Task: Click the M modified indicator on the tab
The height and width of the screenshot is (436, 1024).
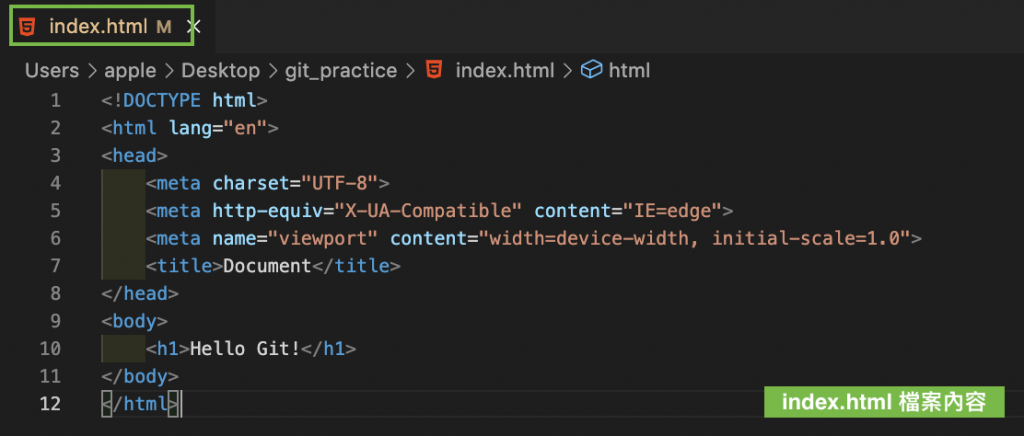Action: (x=164, y=27)
